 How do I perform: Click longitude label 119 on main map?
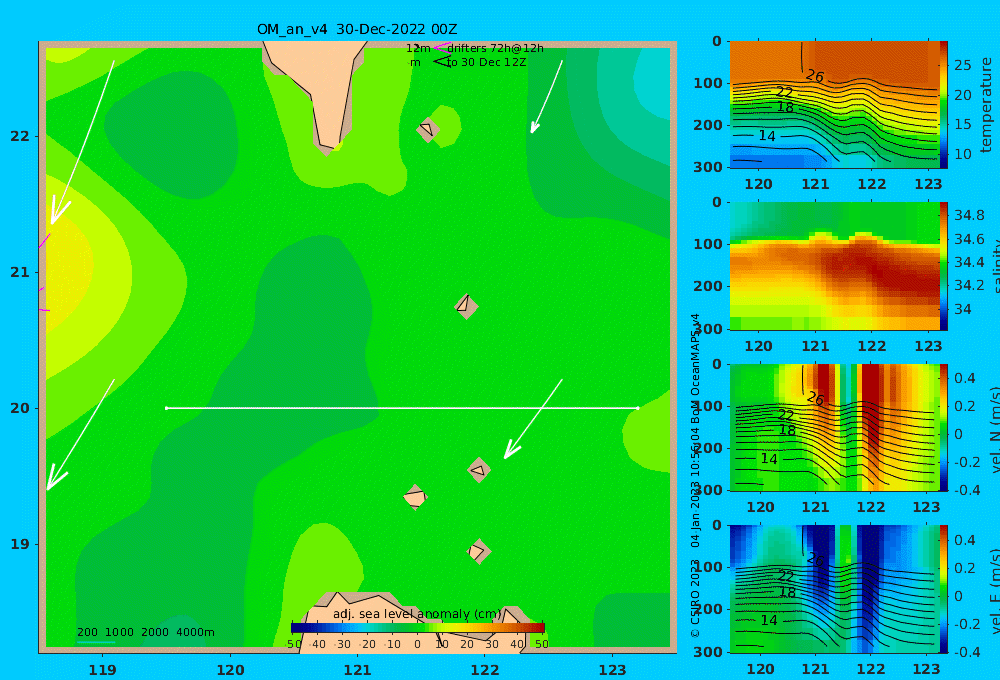click(x=102, y=670)
